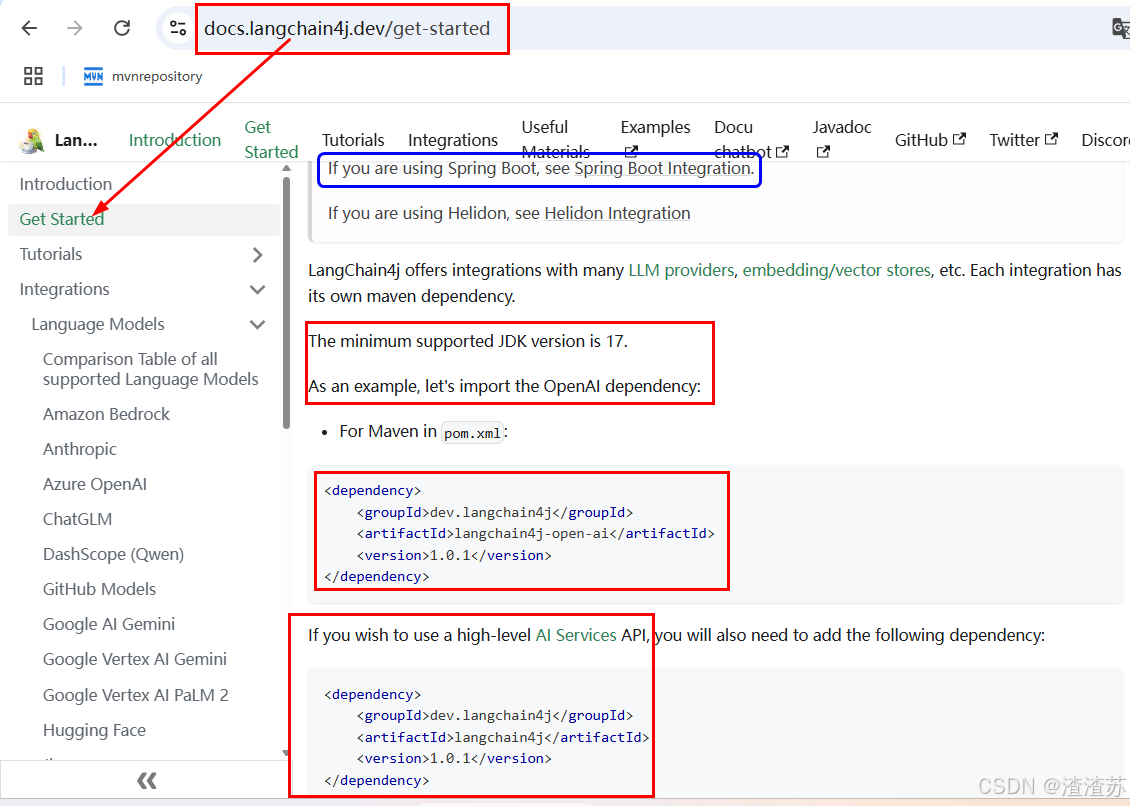Click the browser forward arrow
1130x806 pixels.
(x=75, y=28)
